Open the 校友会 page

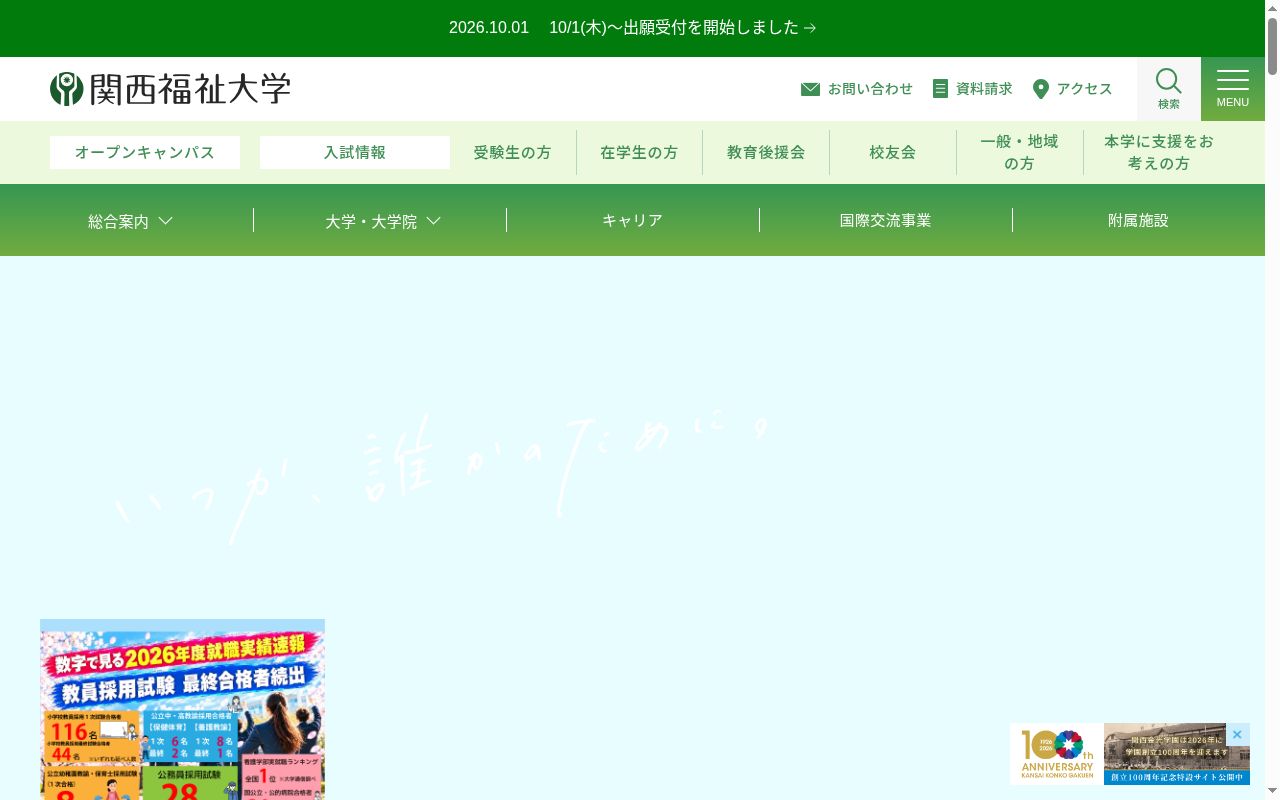(893, 152)
